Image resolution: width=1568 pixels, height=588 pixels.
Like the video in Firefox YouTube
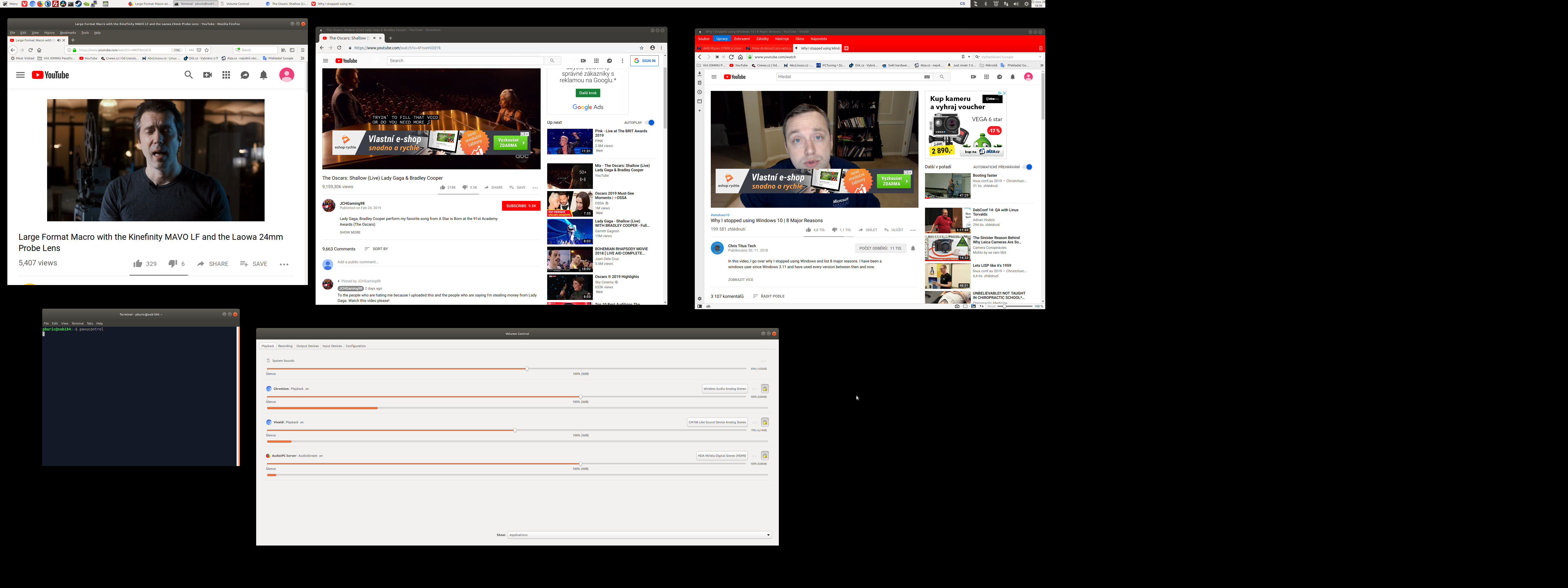click(x=138, y=264)
